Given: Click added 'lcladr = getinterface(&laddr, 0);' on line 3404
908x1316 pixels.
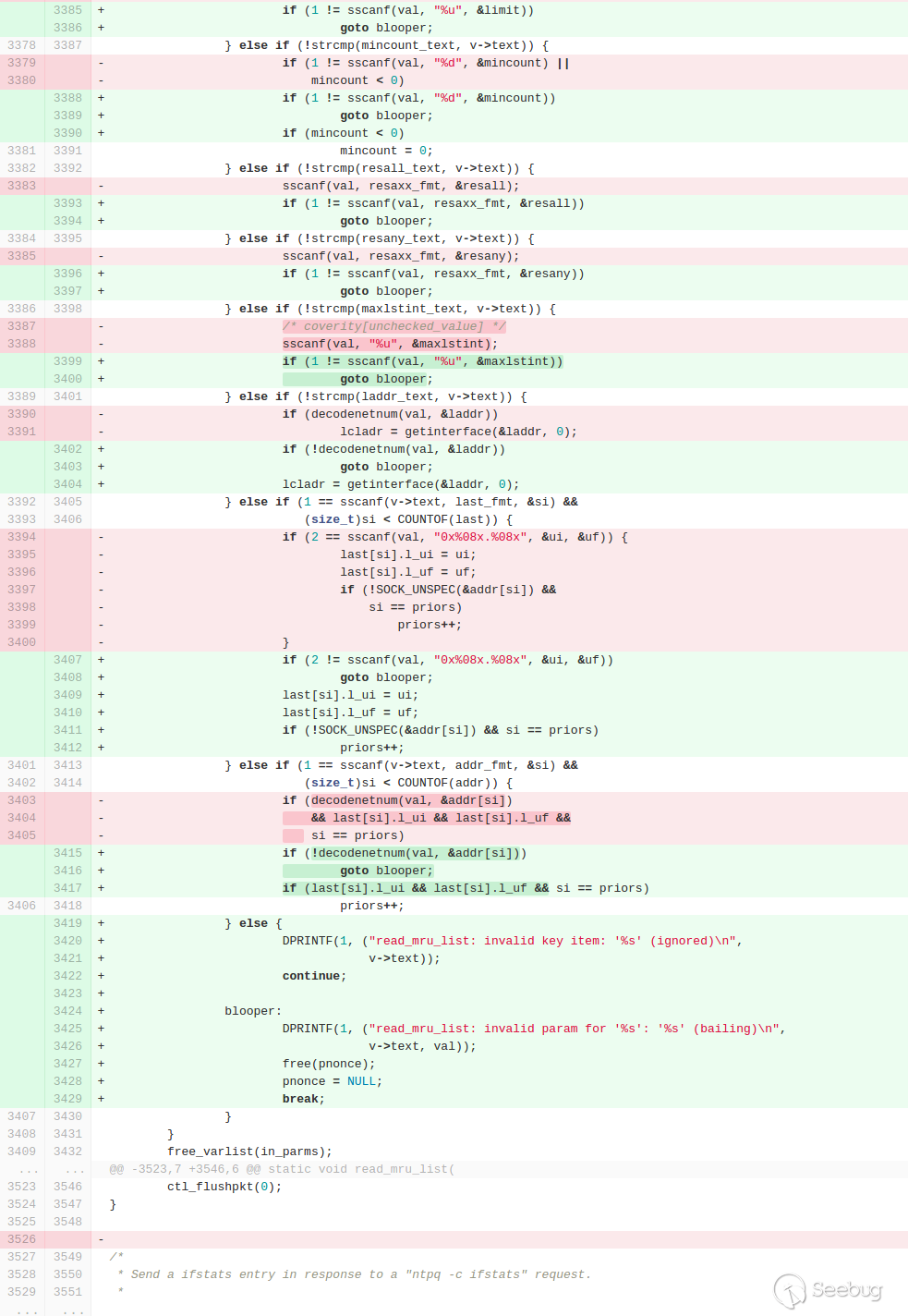Looking at the screenshot, I should pos(401,484).
